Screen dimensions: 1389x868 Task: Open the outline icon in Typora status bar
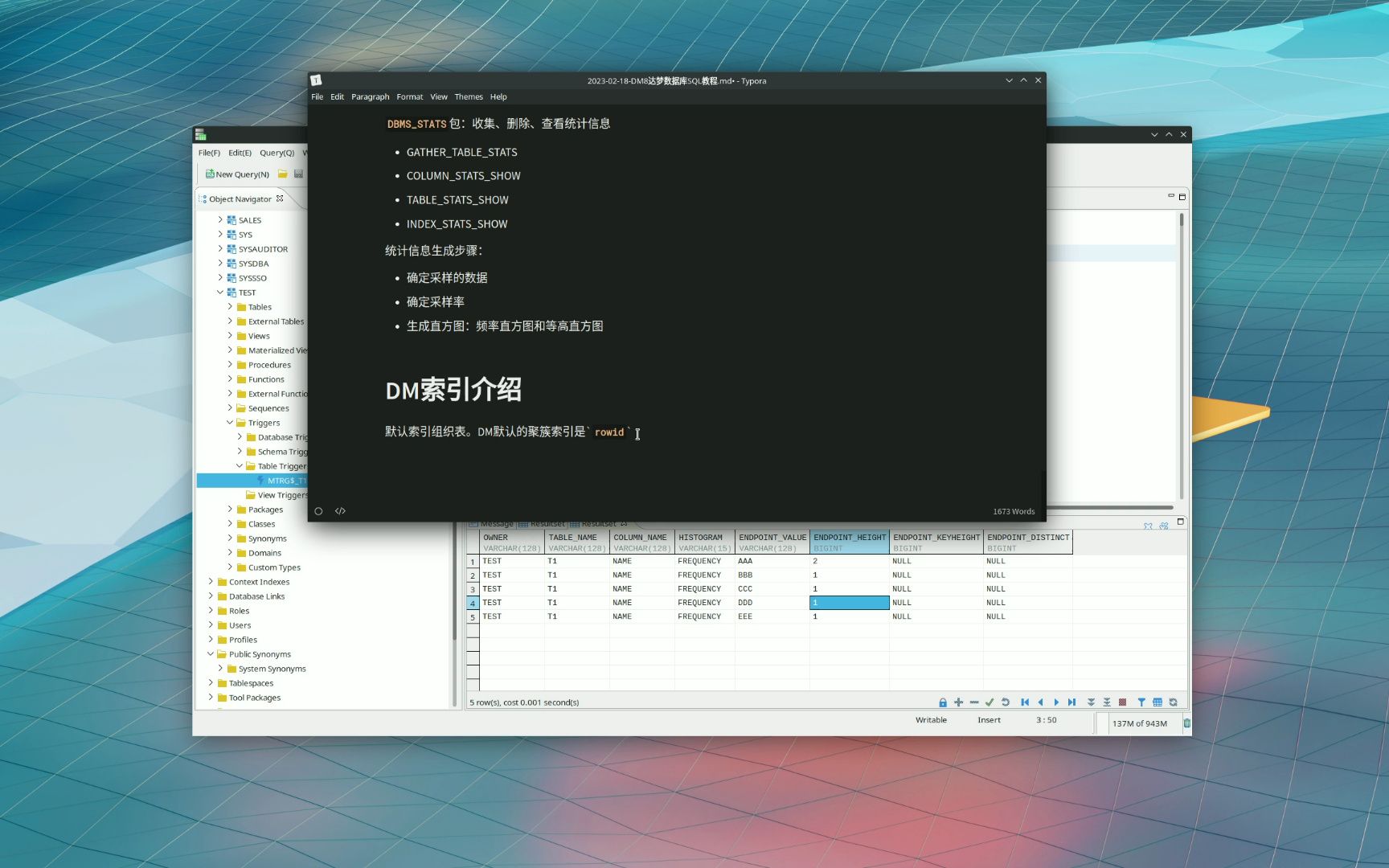[x=318, y=511]
